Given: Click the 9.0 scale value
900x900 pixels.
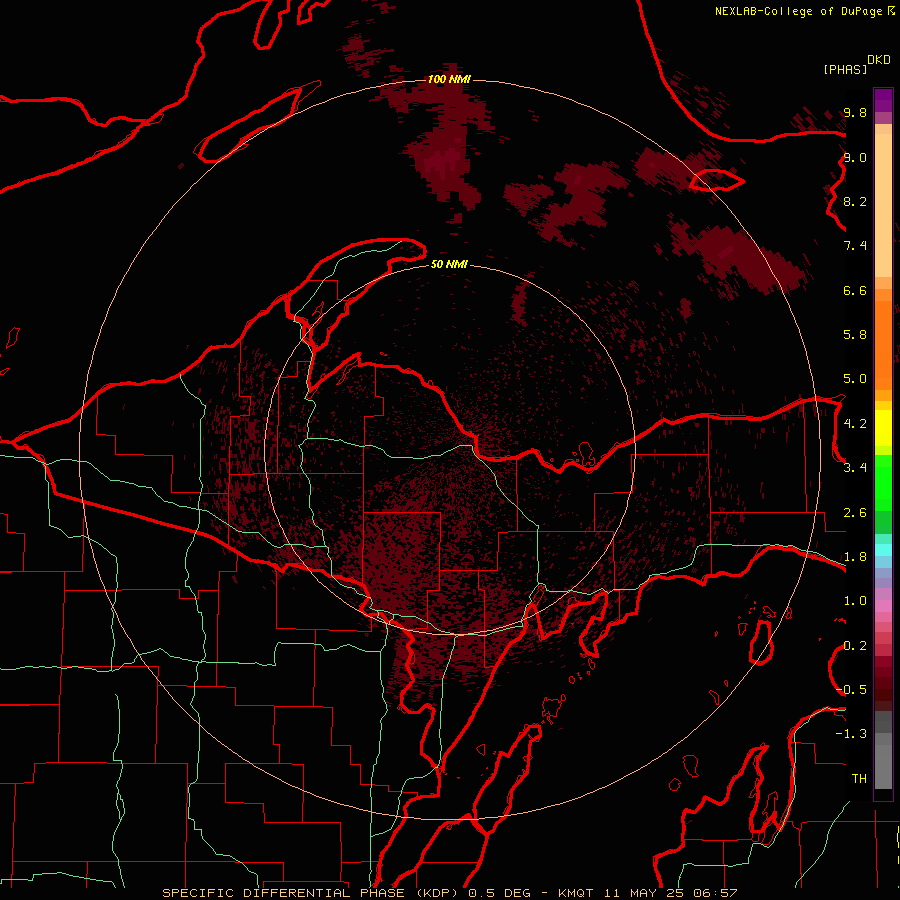Looking at the screenshot, I should coord(855,157).
